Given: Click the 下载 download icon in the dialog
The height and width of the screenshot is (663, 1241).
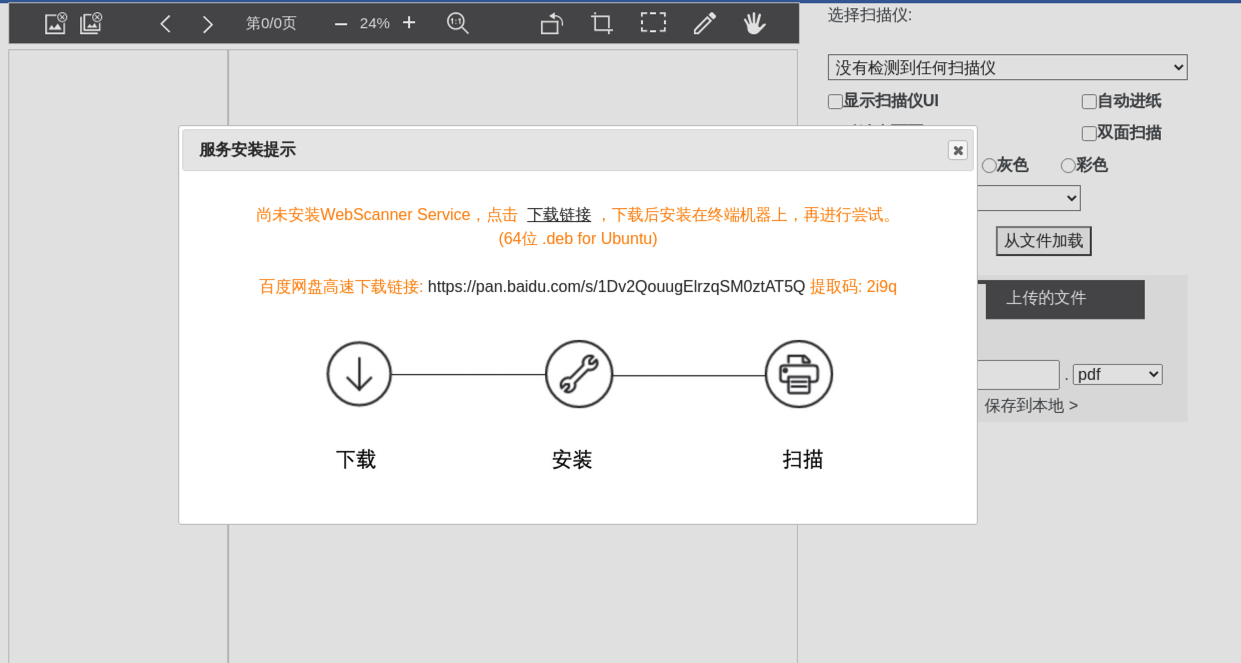Looking at the screenshot, I should (359, 374).
